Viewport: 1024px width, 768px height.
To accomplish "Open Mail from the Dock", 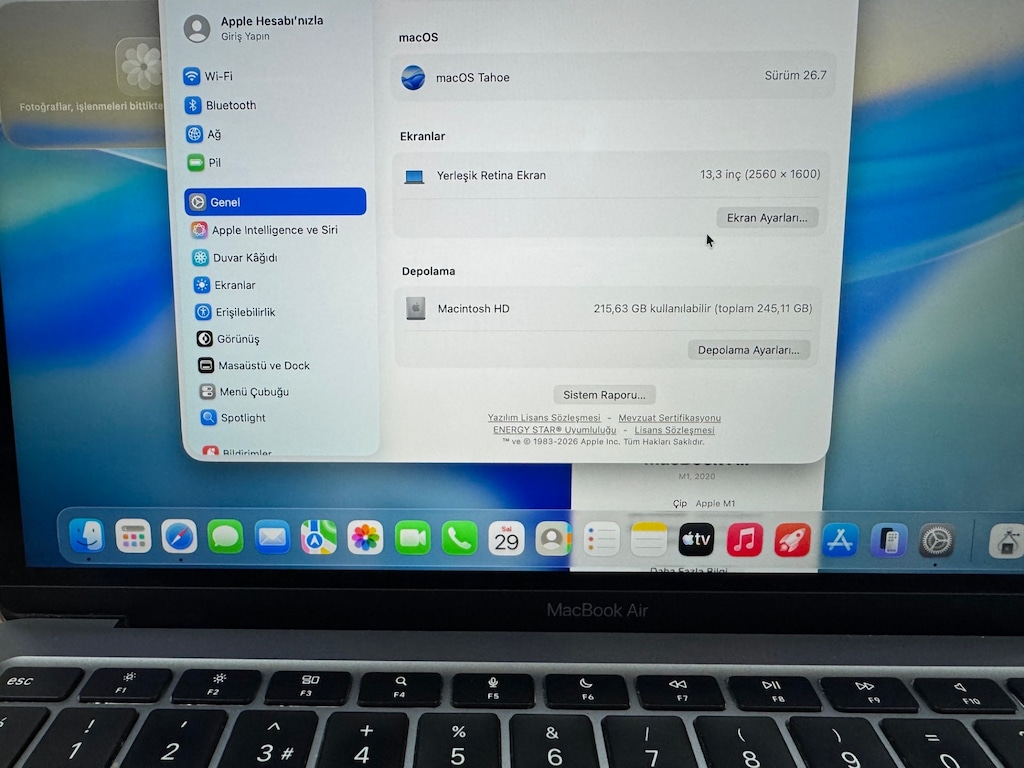I will tap(272, 537).
